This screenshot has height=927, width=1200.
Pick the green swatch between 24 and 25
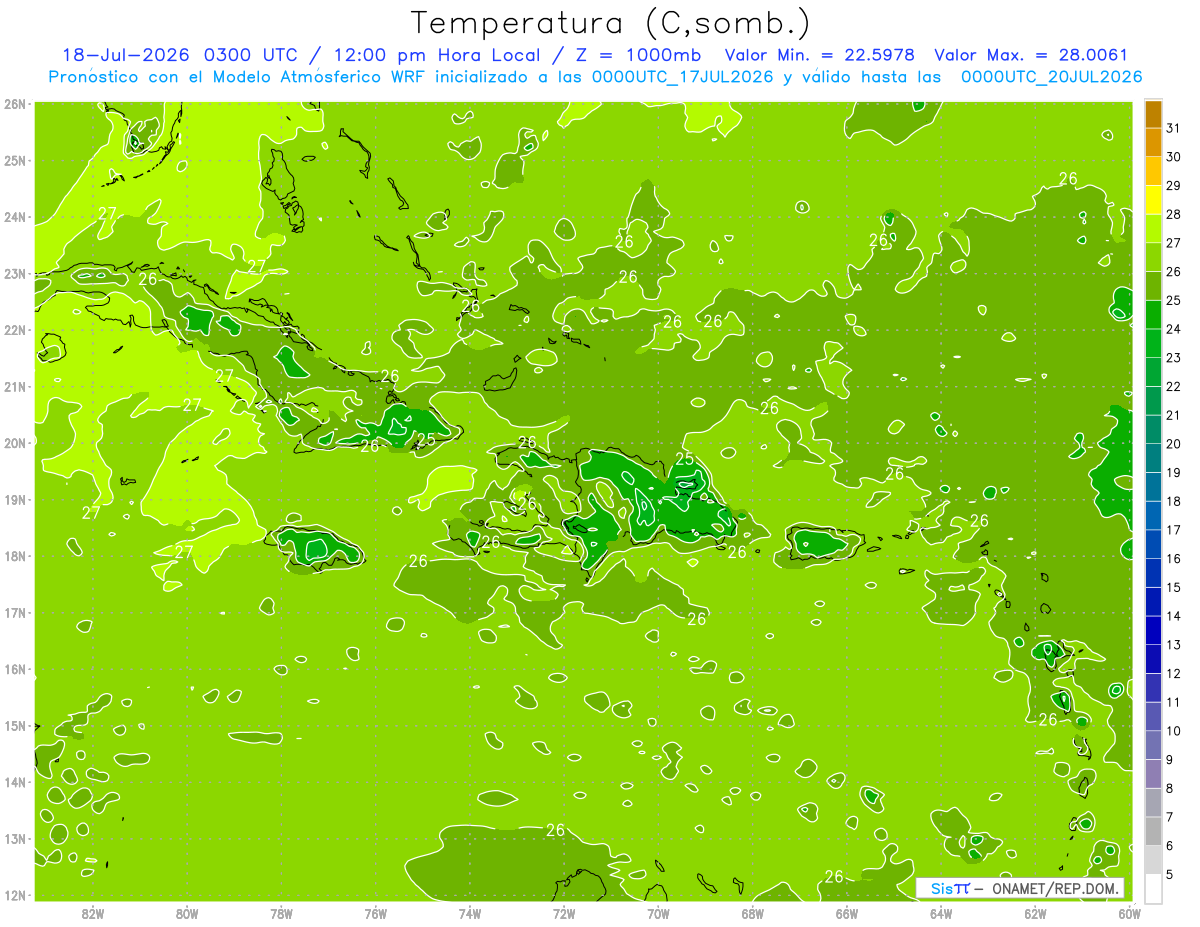pyautogui.click(x=1153, y=315)
